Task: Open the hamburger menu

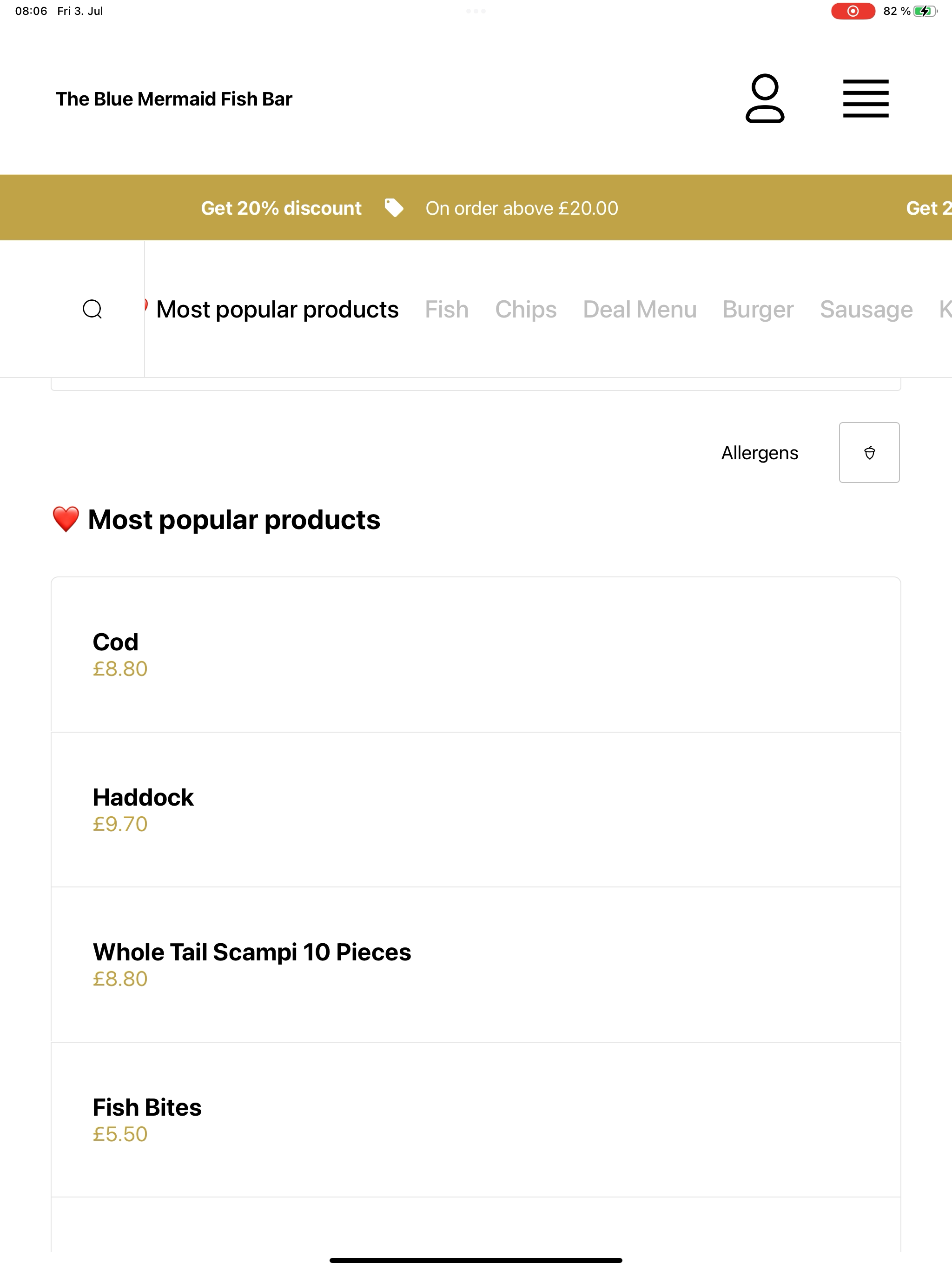Action: click(x=865, y=99)
